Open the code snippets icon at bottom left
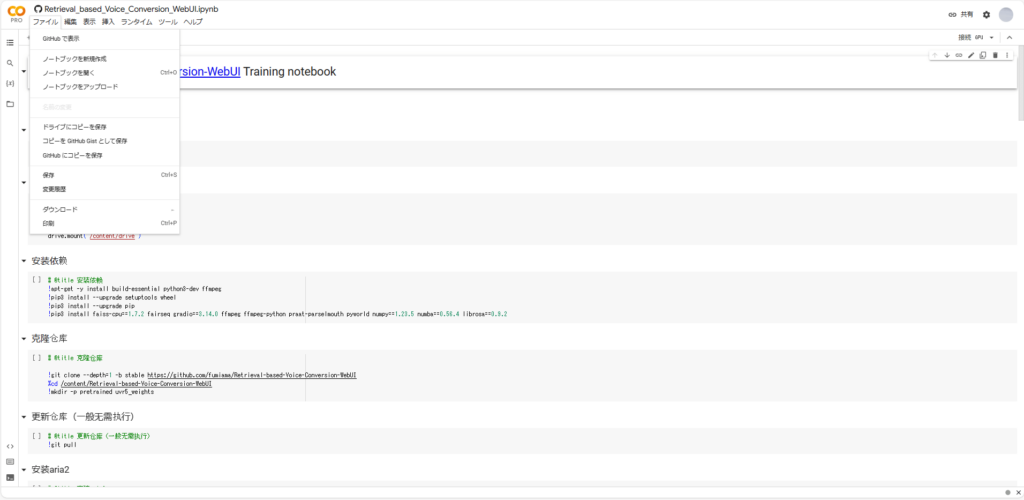Image resolution: width=1024 pixels, height=500 pixels. pyautogui.click(x=10, y=446)
